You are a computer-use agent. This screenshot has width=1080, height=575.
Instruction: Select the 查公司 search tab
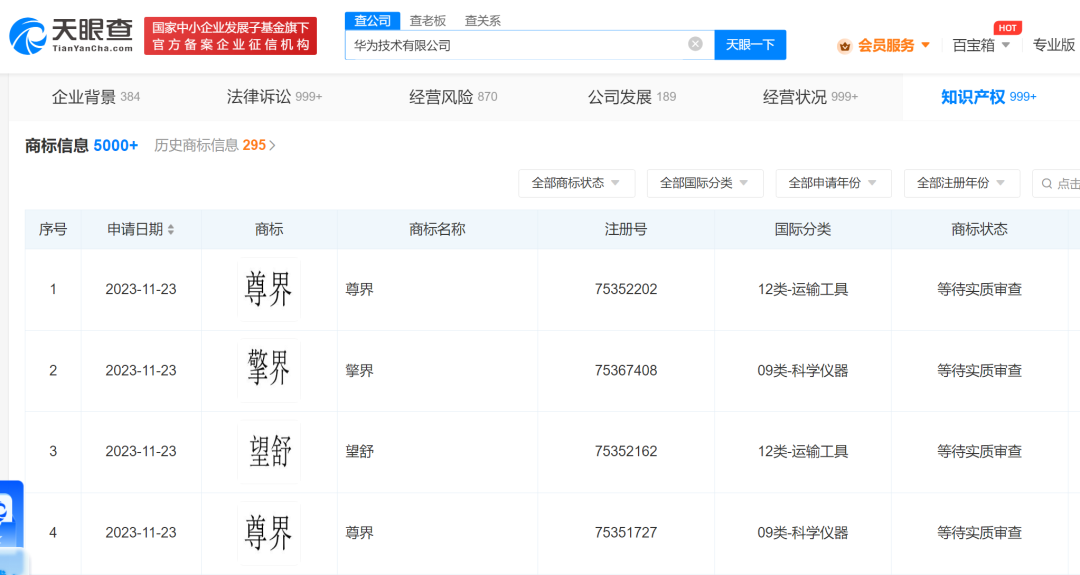372,21
